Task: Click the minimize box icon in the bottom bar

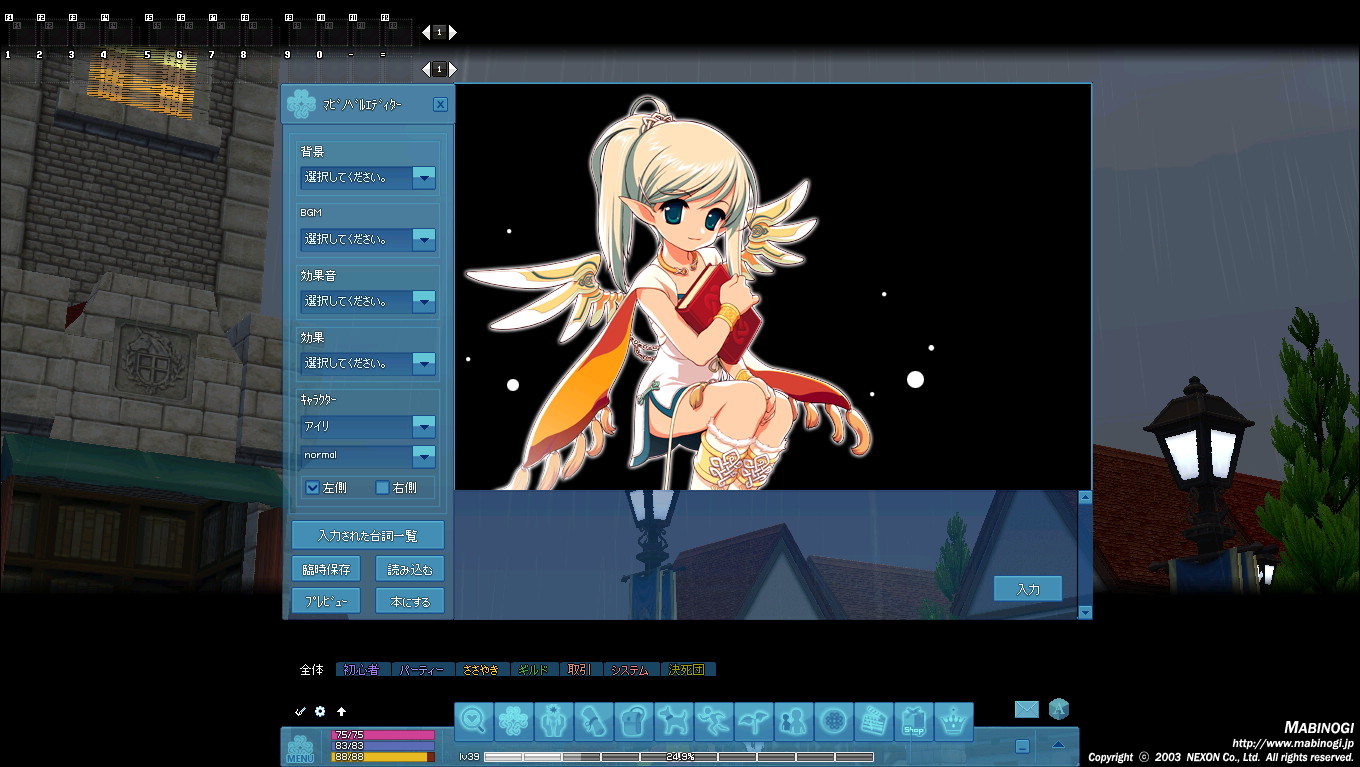Action: [1022, 746]
